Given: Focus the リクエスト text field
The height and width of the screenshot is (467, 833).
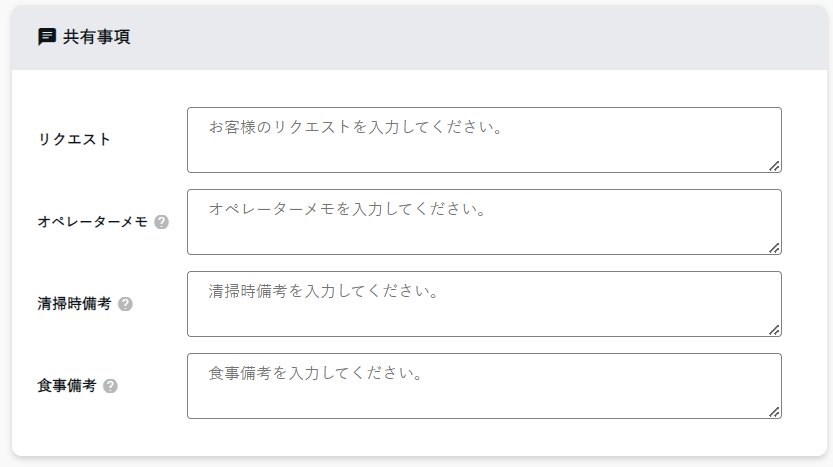Looking at the screenshot, I should [x=484, y=140].
